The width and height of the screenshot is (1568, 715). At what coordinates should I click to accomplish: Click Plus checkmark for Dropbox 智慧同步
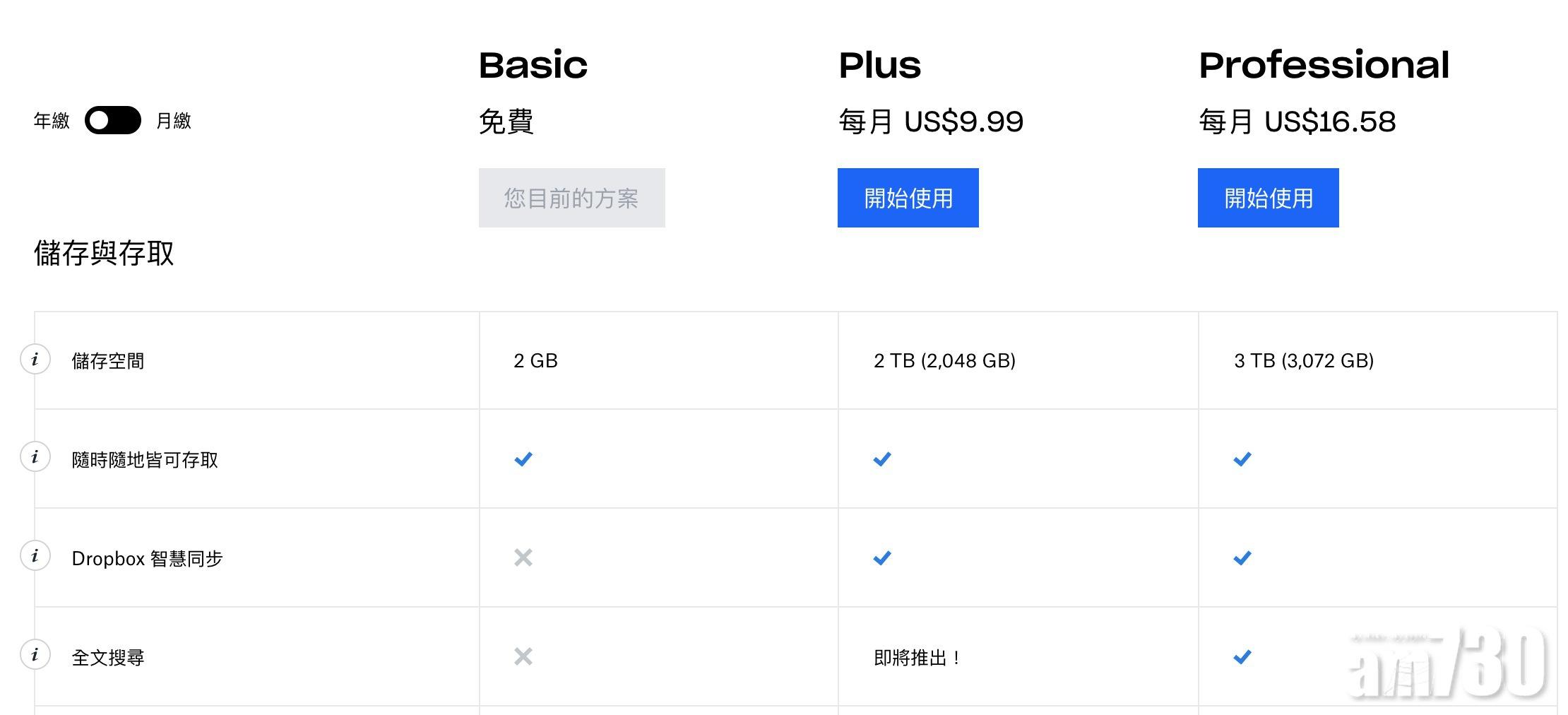tap(882, 558)
